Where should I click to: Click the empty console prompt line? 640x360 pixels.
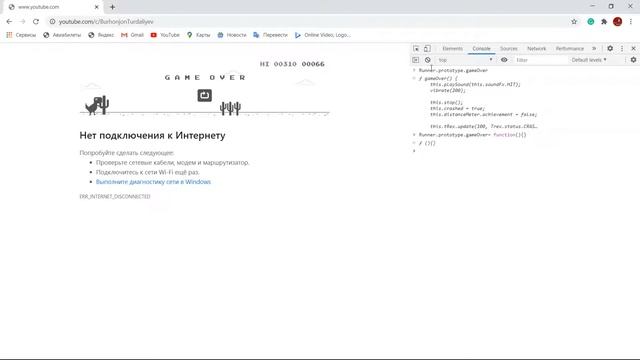[x=527, y=151]
